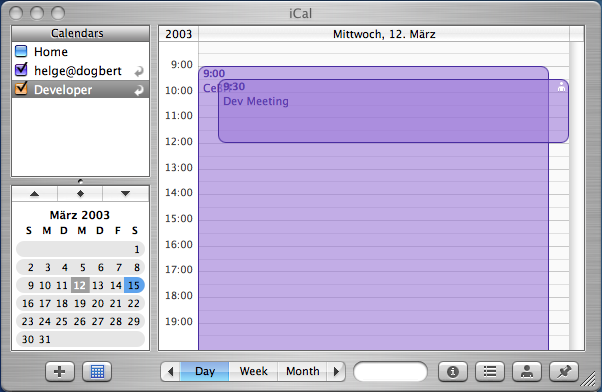
Task: Select March 1 in the mini calendar
Action: pos(137,250)
